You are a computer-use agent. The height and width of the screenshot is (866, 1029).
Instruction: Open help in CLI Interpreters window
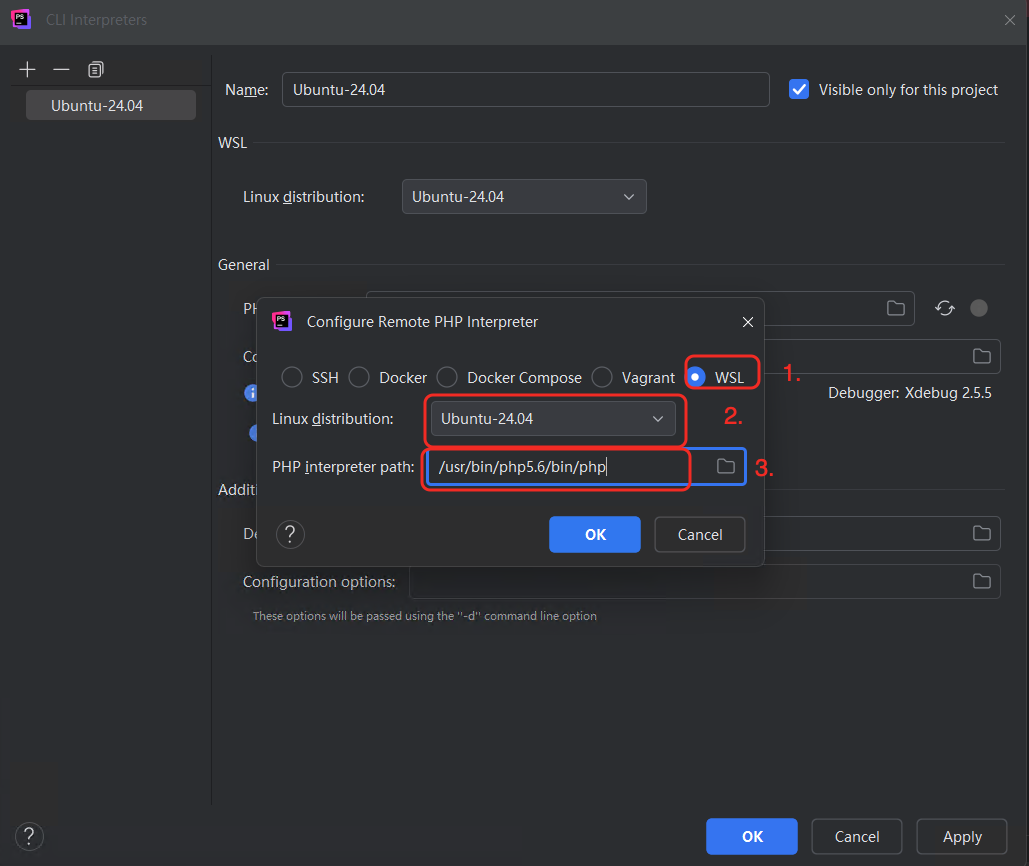[29, 836]
